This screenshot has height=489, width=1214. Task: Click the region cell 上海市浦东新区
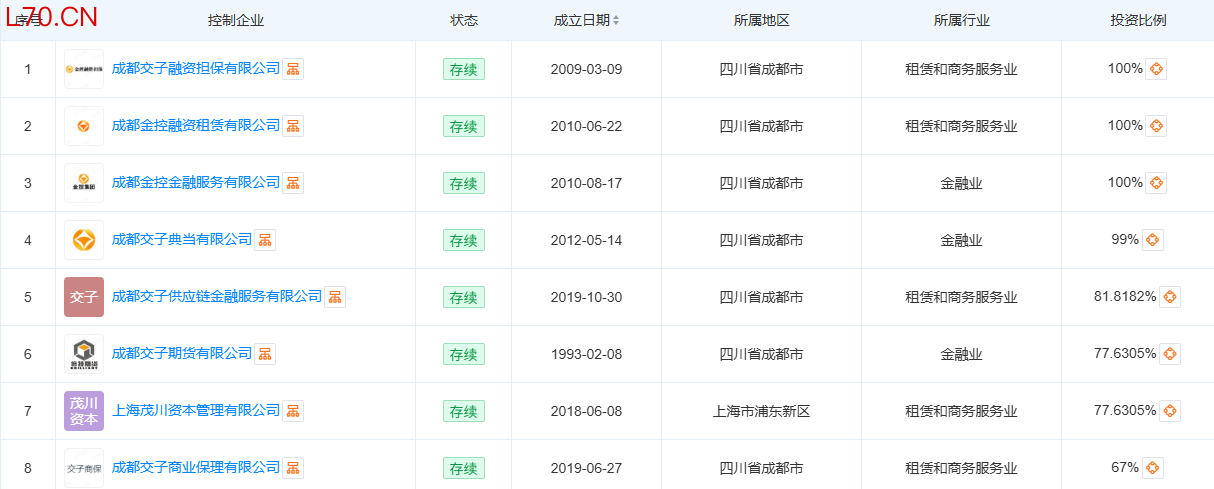pos(761,411)
